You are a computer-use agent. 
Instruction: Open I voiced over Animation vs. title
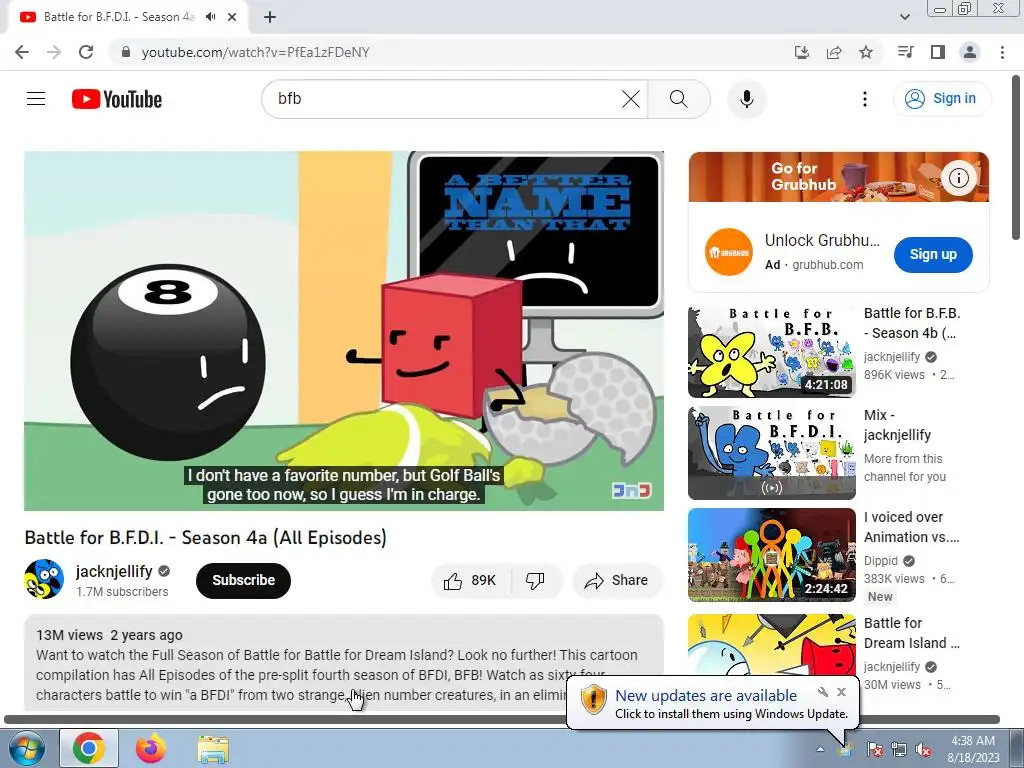tap(912, 527)
